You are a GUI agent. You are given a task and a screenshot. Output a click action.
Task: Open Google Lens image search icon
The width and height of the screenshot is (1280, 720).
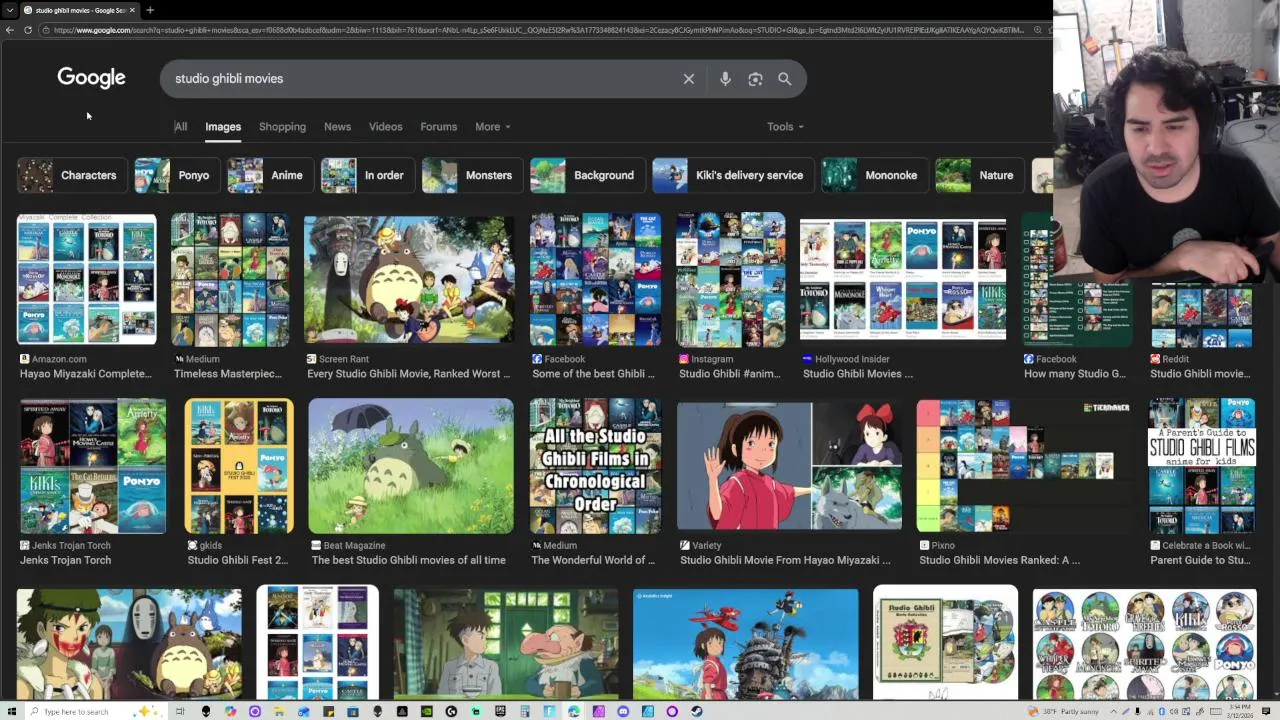(x=755, y=79)
